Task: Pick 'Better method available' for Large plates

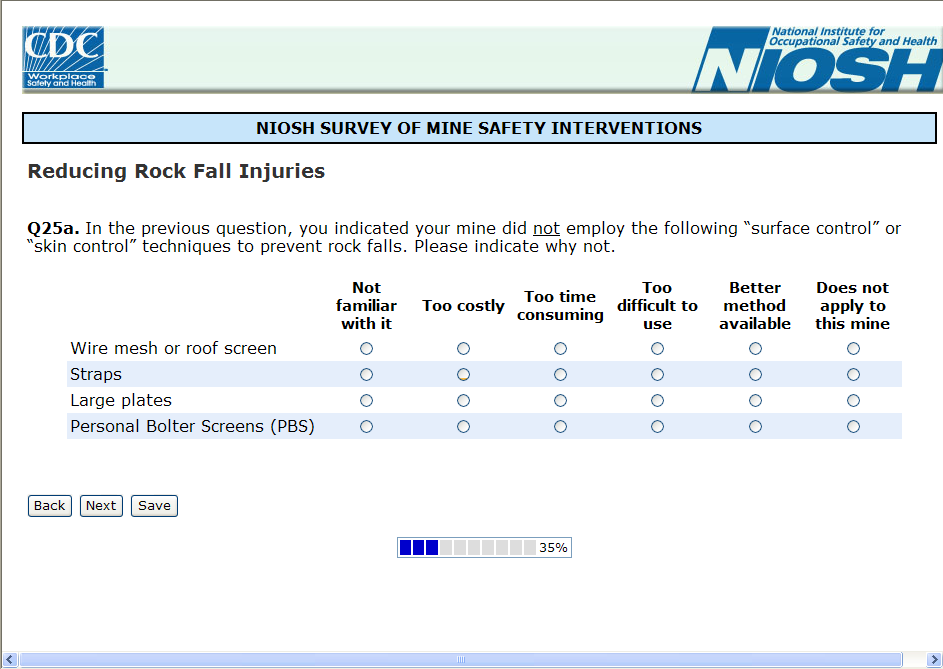Action: click(x=755, y=400)
